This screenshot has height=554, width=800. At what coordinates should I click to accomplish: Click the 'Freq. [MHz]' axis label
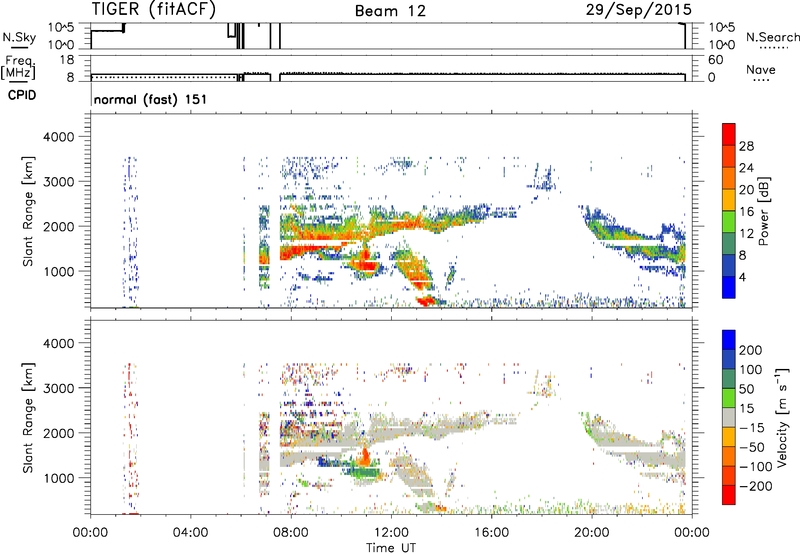(19, 68)
